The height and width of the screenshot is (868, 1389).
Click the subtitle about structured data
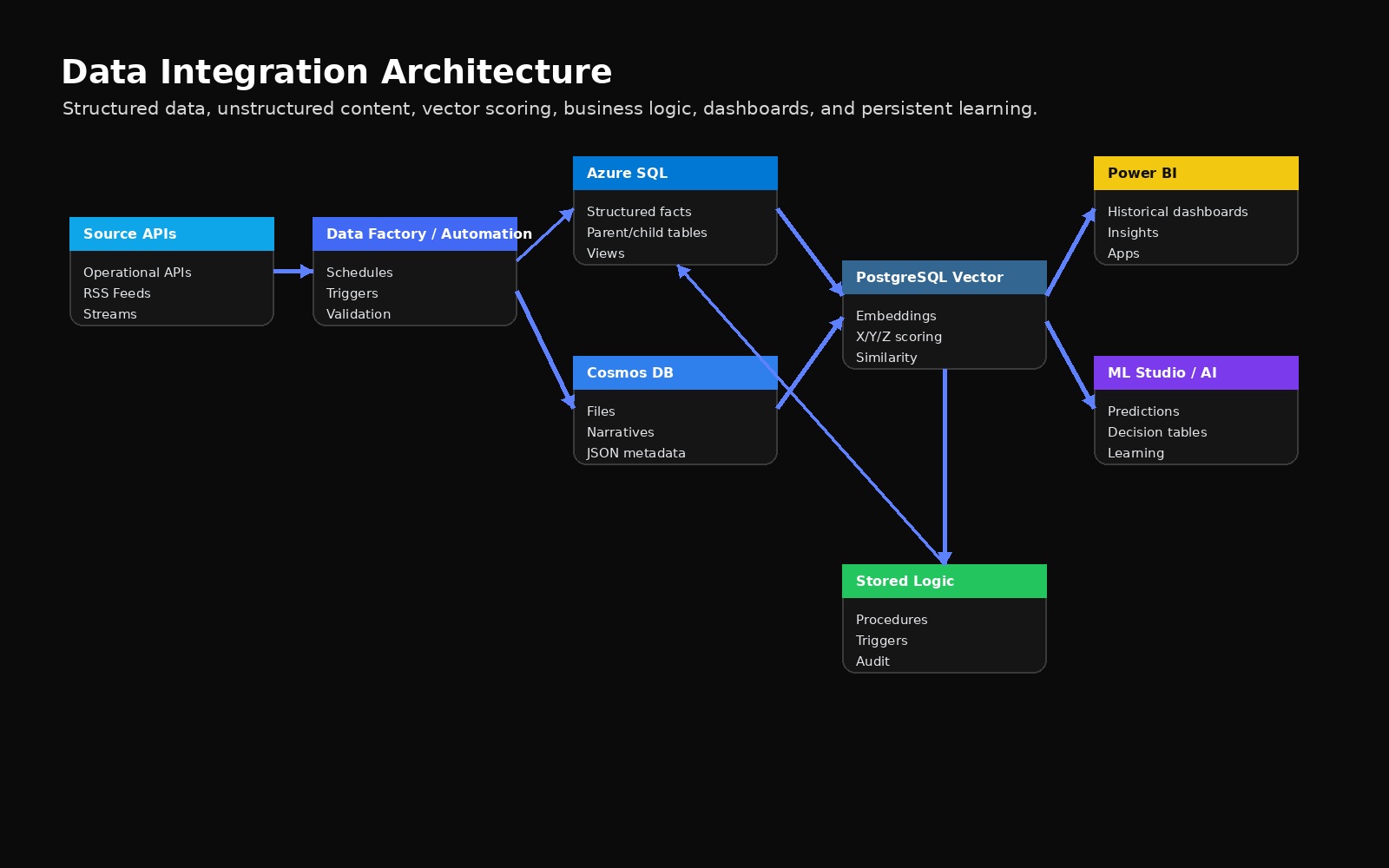[x=550, y=108]
